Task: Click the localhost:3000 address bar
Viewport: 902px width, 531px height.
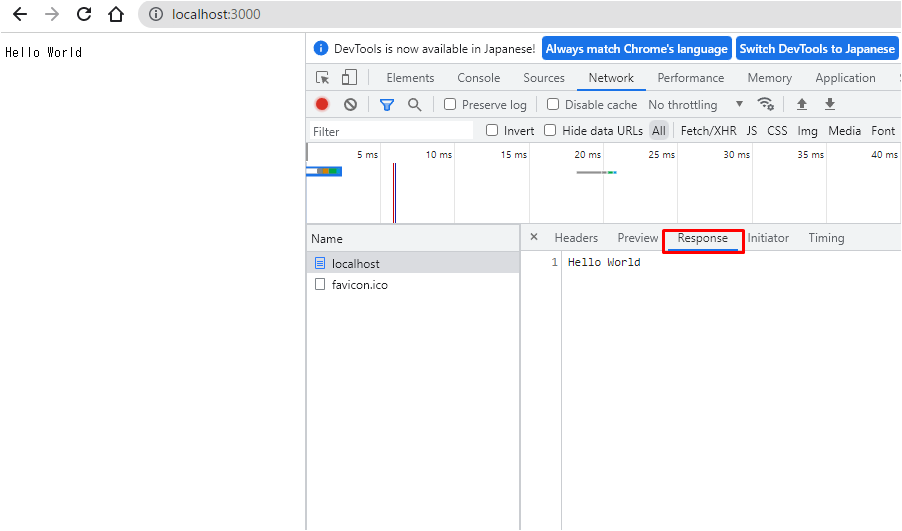Action: pos(518,14)
